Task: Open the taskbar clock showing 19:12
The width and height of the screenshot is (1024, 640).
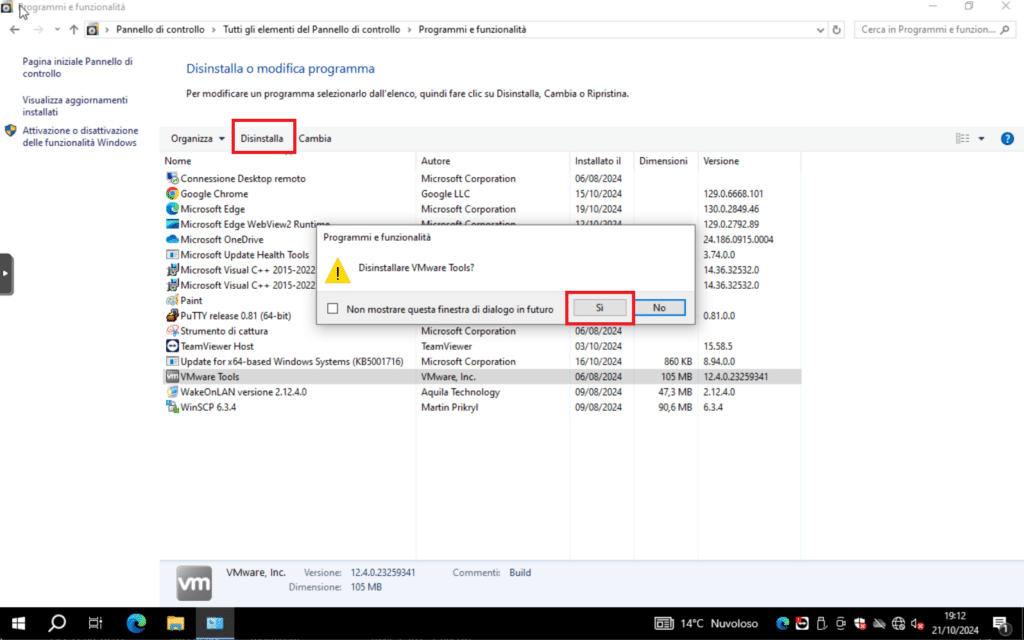Action: tap(955, 623)
